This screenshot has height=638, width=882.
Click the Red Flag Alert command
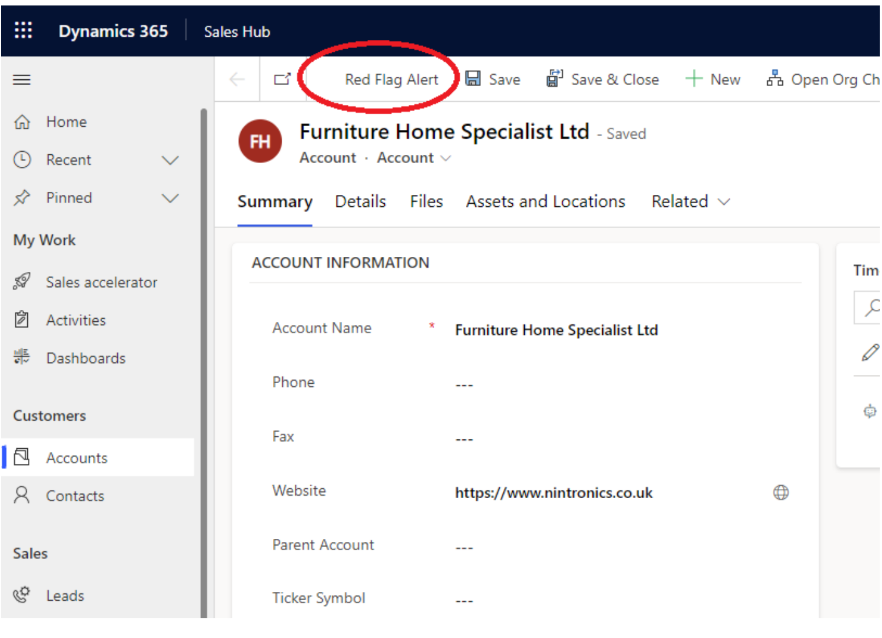[391, 80]
